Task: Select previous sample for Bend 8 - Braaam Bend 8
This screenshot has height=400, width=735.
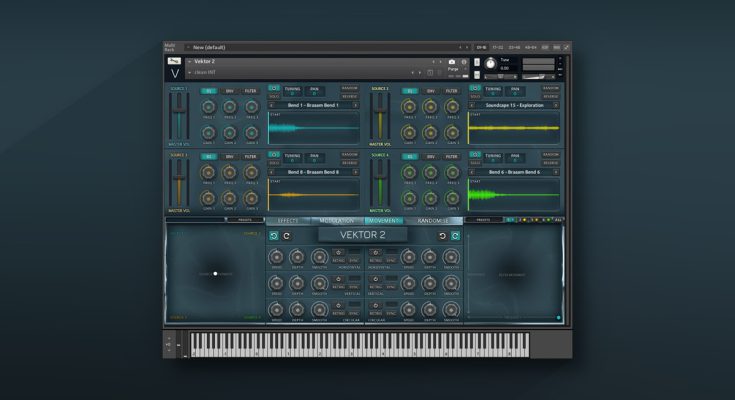Action: 271,172
